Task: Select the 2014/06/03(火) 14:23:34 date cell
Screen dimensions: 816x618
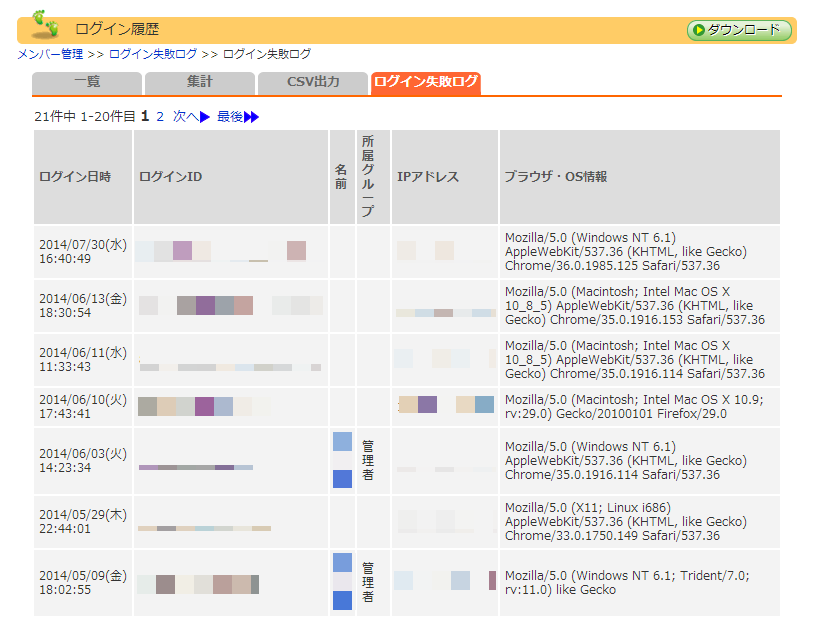Action: (83, 461)
